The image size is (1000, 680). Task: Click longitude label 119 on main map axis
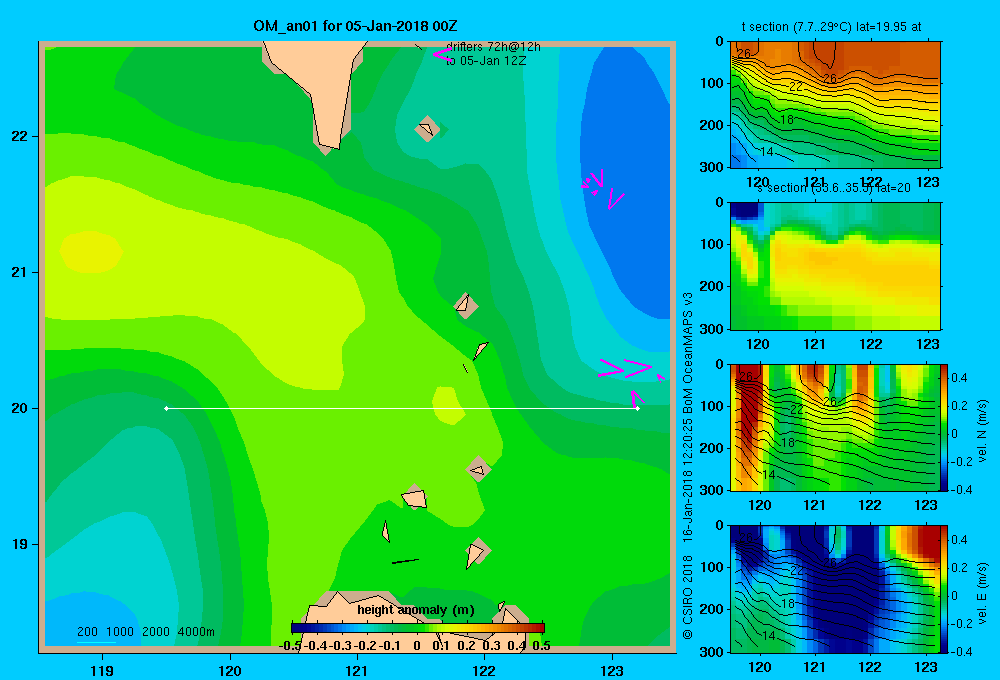(102, 670)
